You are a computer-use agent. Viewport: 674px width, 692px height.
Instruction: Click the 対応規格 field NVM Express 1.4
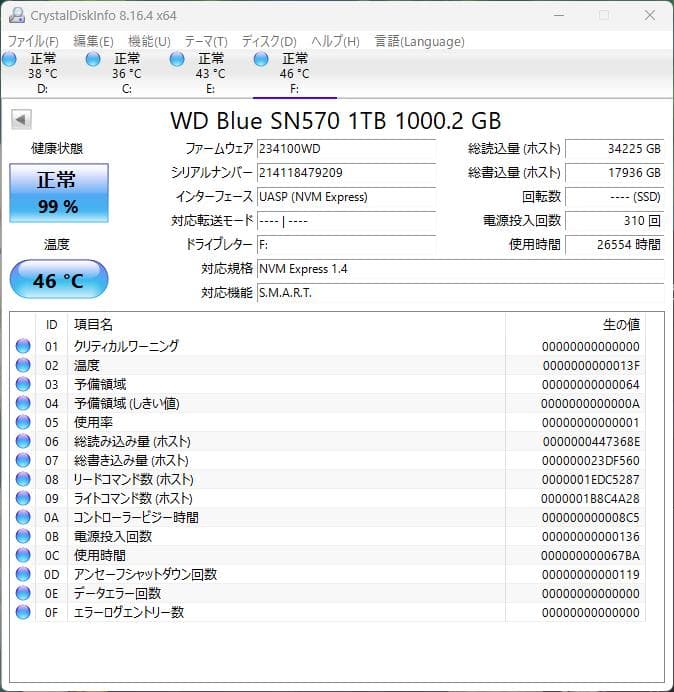(x=460, y=268)
